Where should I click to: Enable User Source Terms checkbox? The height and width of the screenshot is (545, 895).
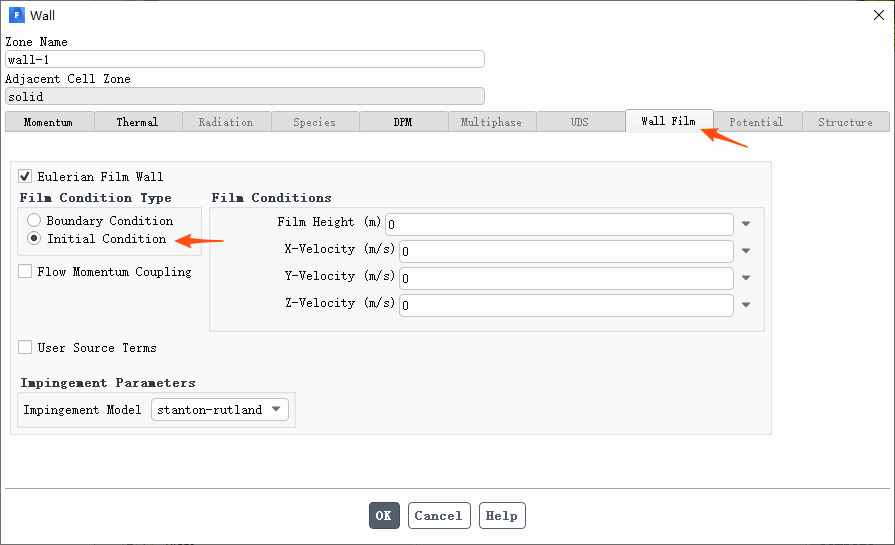(25, 348)
